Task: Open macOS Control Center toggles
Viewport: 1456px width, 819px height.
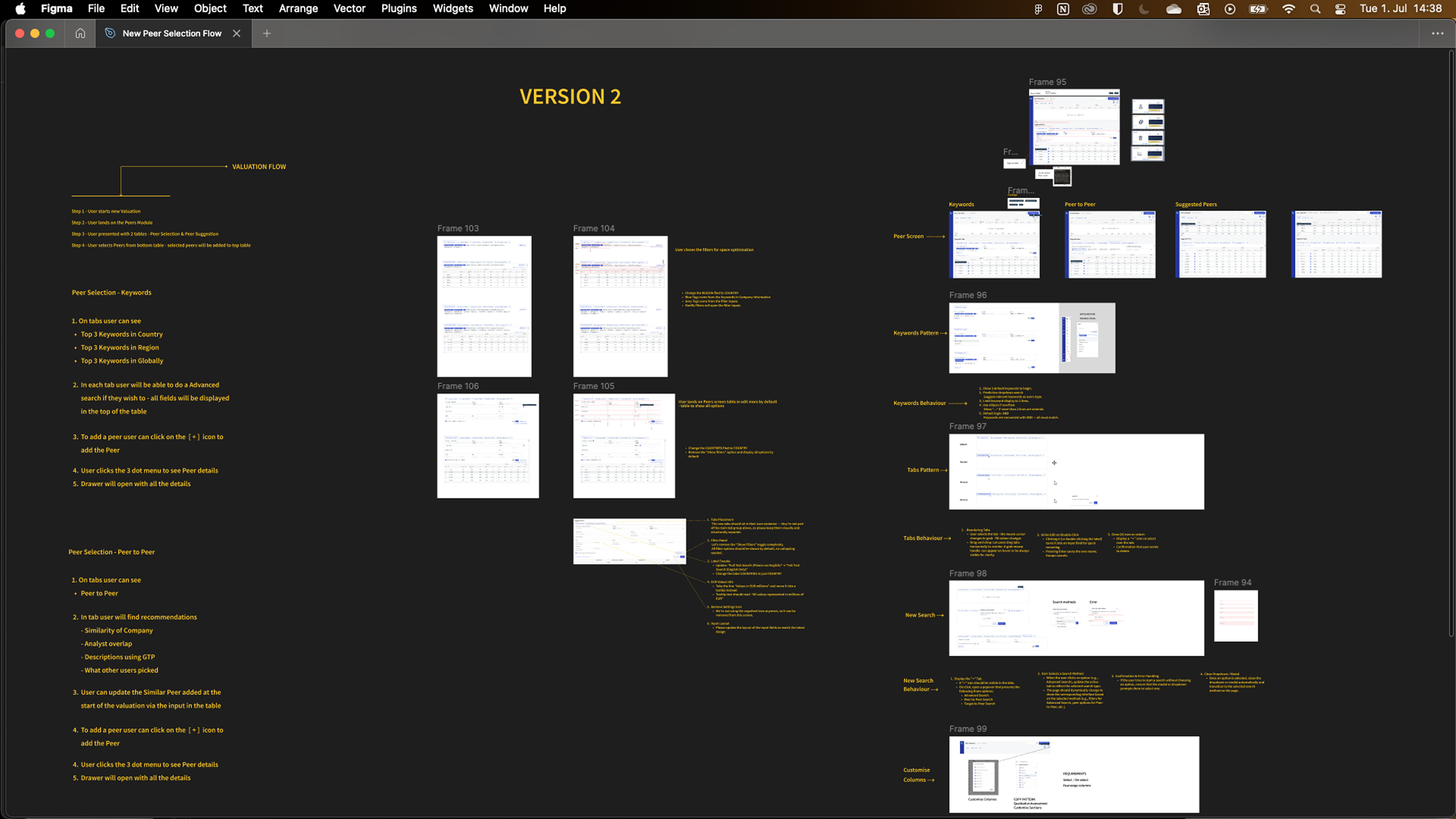Action: pyautogui.click(x=1340, y=9)
